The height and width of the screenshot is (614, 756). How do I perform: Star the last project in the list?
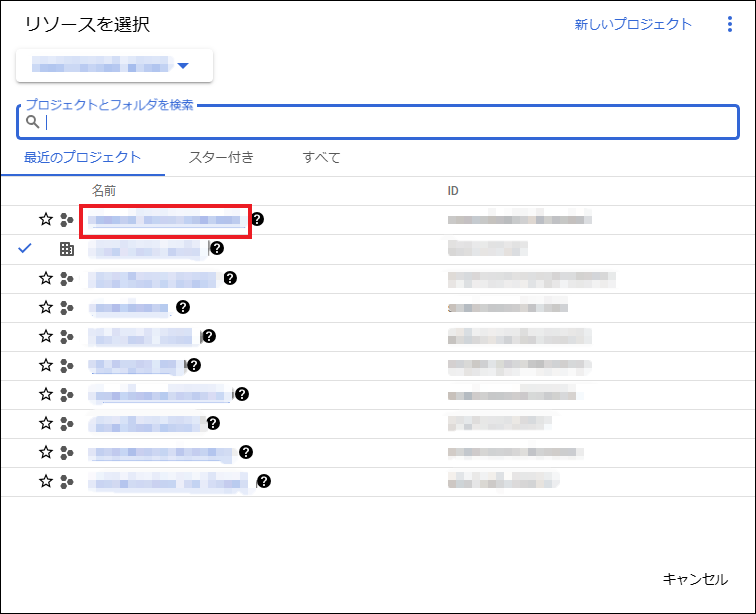click(x=45, y=482)
